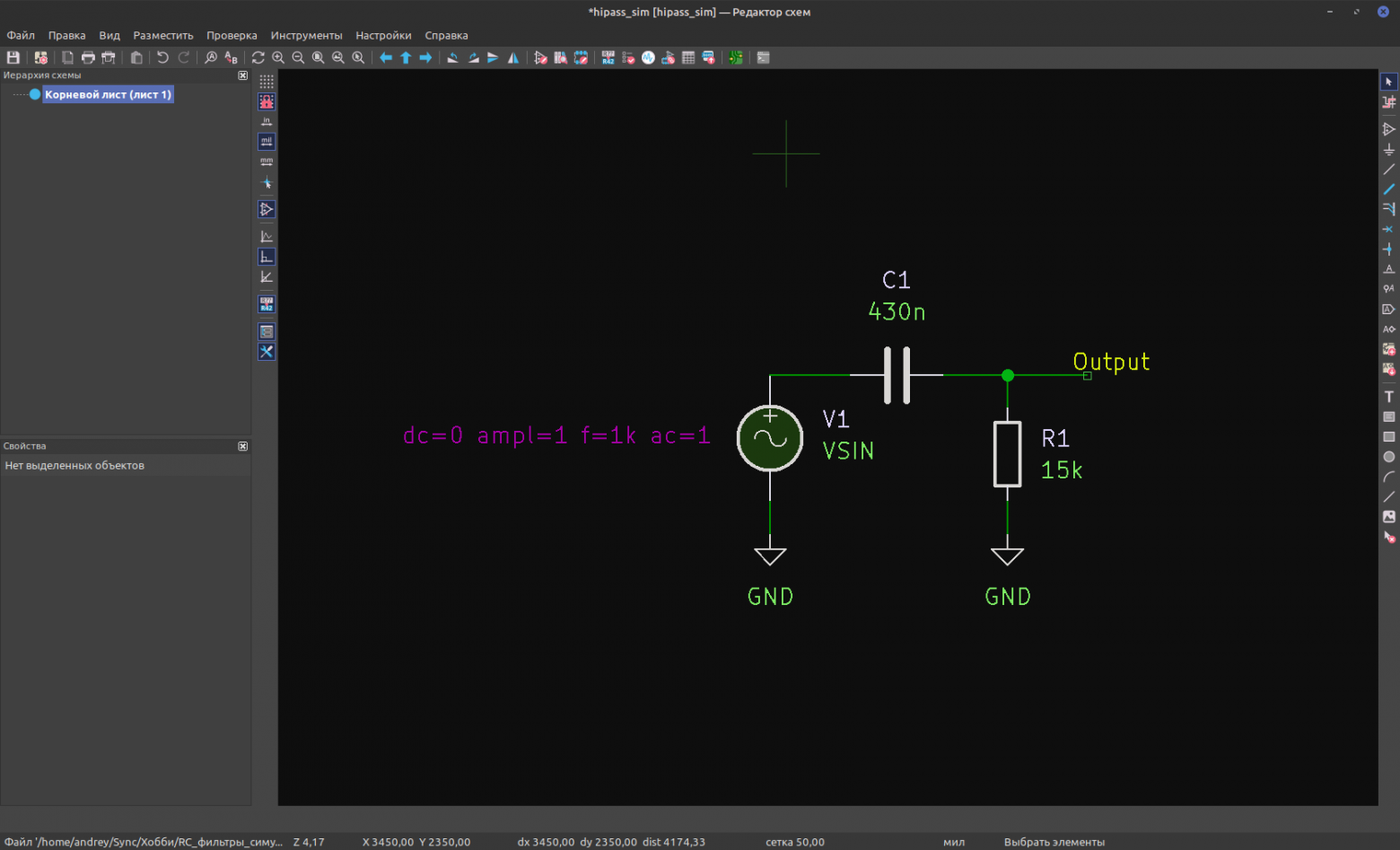Open the PCB editor from toolbar
Image resolution: width=1400 pixels, height=850 pixels.
pos(735,57)
